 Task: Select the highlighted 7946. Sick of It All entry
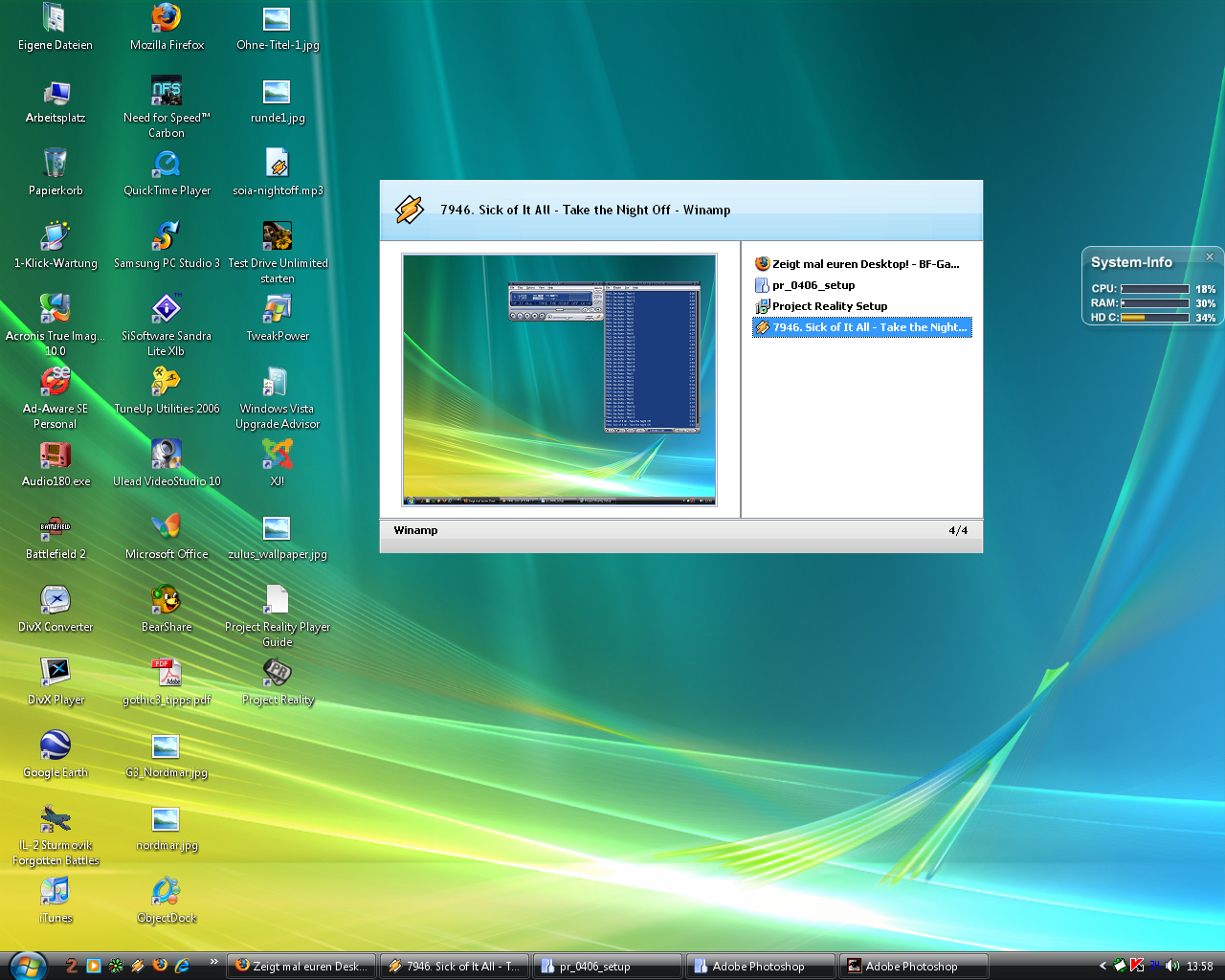tap(862, 327)
